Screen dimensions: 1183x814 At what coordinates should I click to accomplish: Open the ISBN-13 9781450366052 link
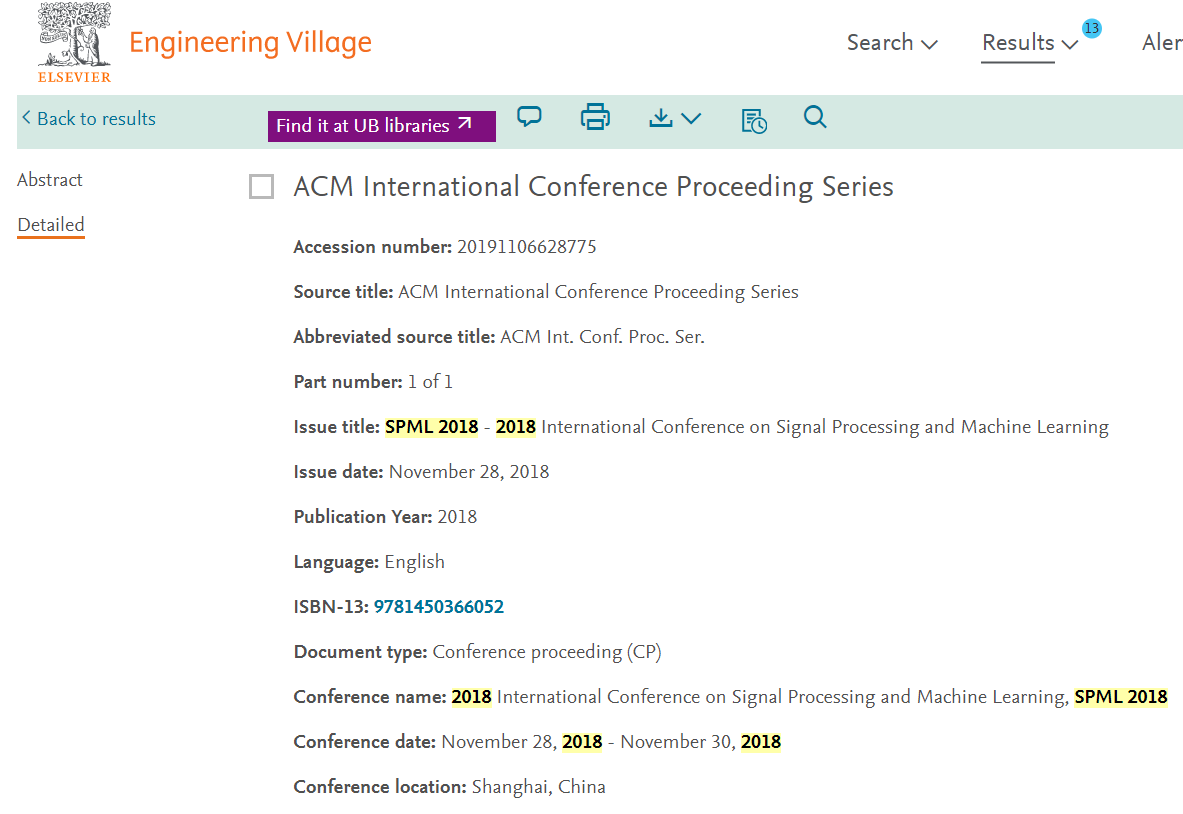(438, 607)
